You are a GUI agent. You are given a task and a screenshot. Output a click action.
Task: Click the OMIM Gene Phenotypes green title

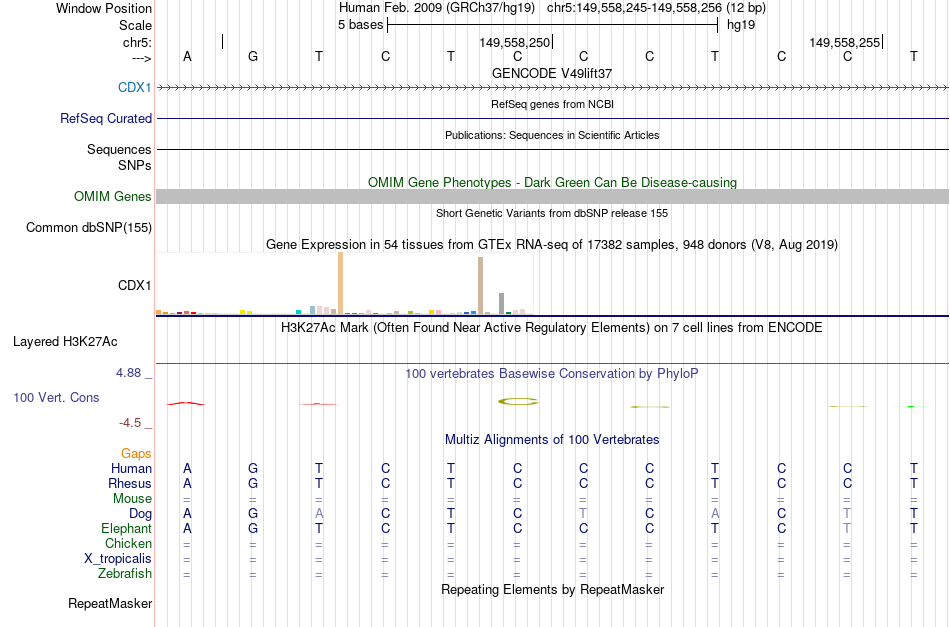tap(552, 182)
